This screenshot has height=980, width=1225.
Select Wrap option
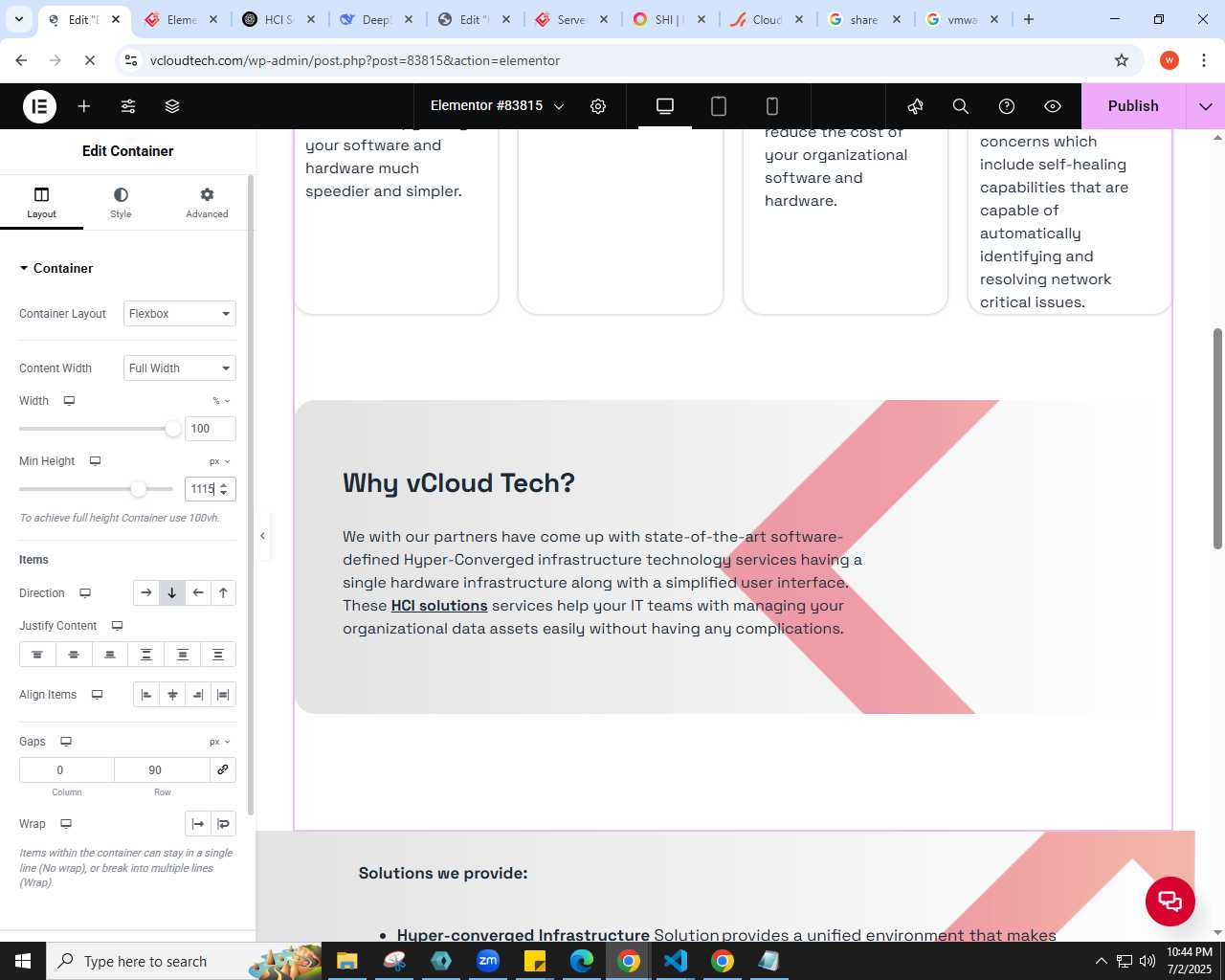[223, 824]
